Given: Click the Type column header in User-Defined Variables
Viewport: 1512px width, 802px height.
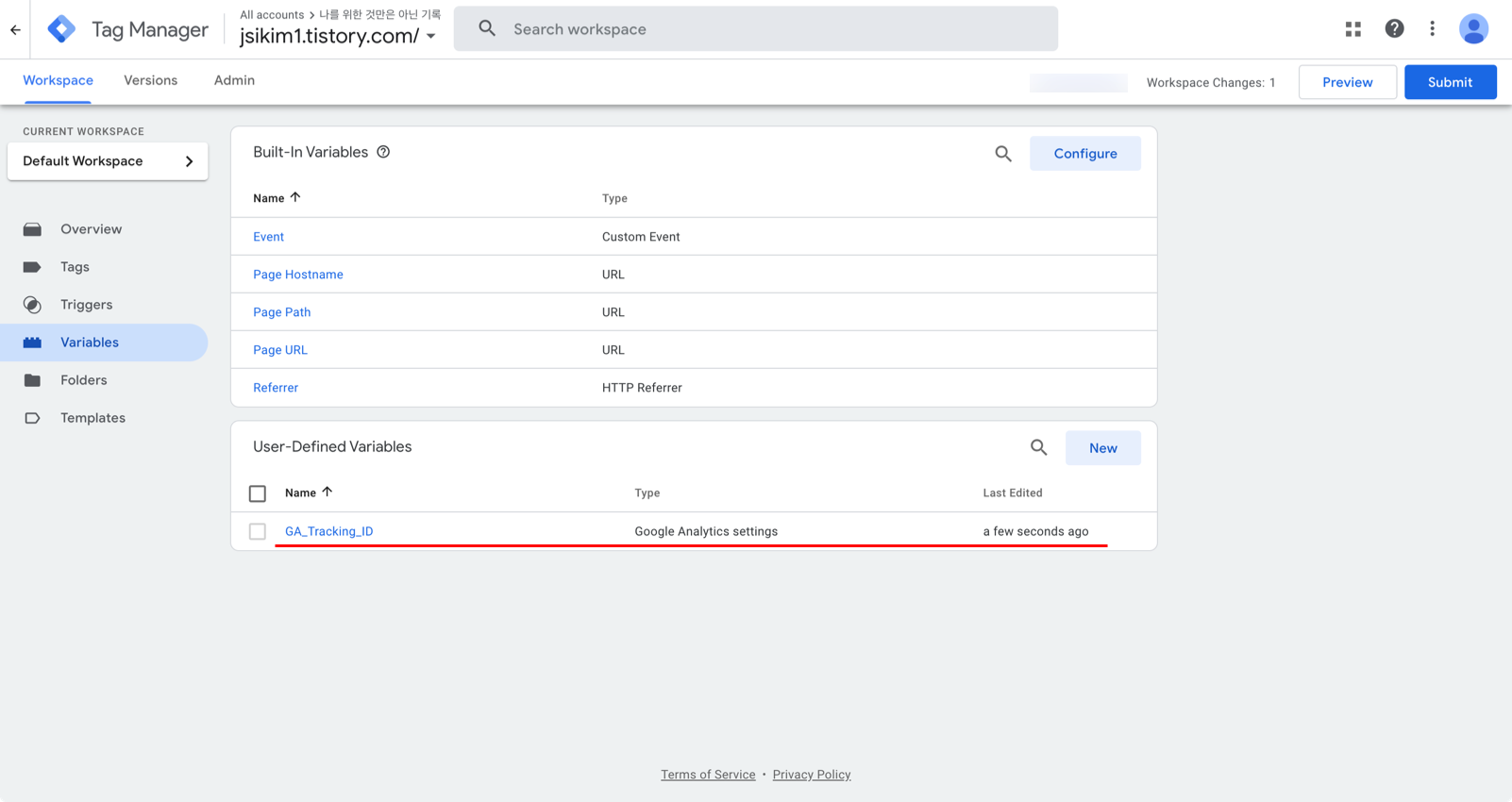Looking at the screenshot, I should coord(647,493).
